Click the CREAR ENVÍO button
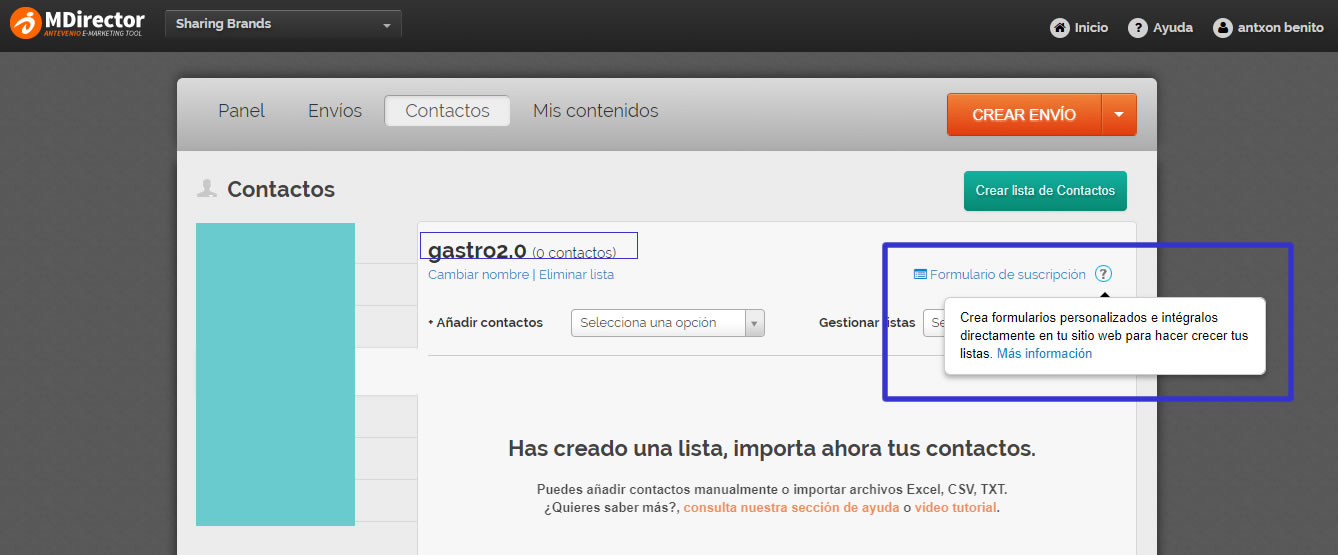1338x555 pixels. click(1024, 115)
